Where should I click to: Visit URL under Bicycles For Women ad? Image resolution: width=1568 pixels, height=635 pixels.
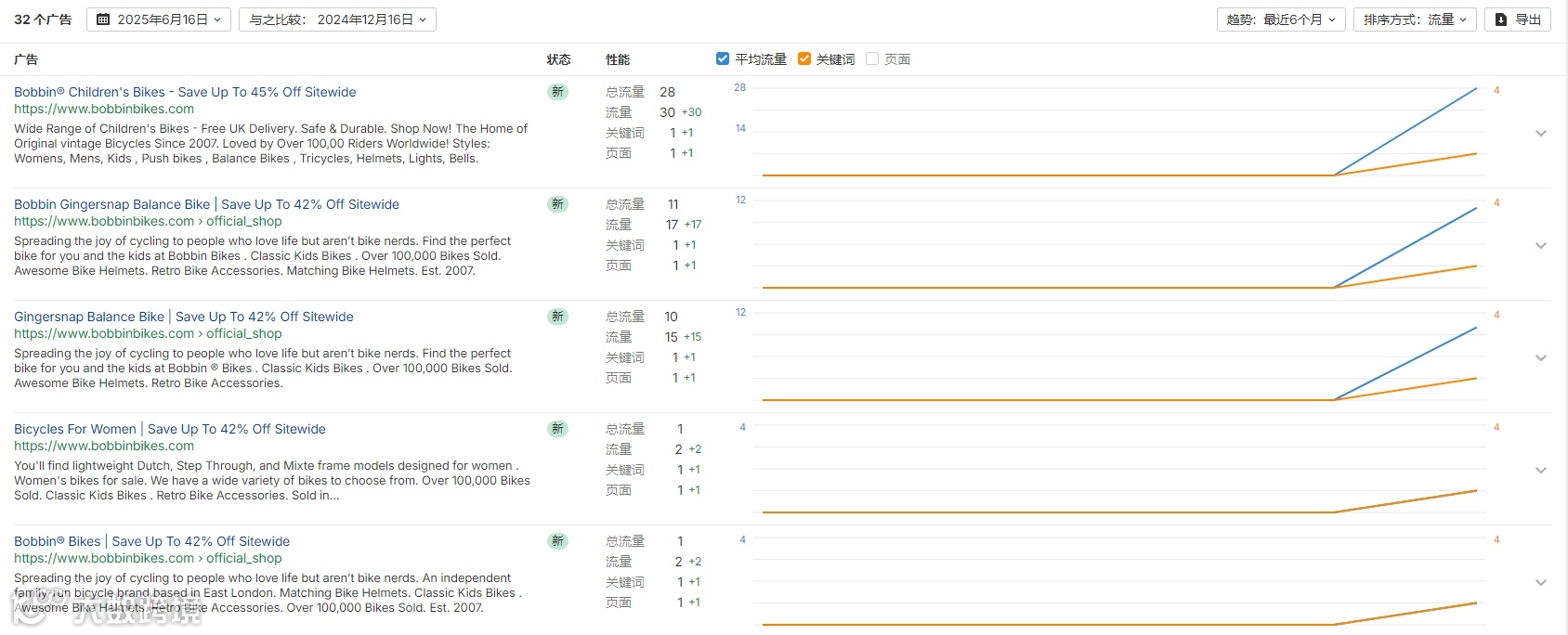104,446
